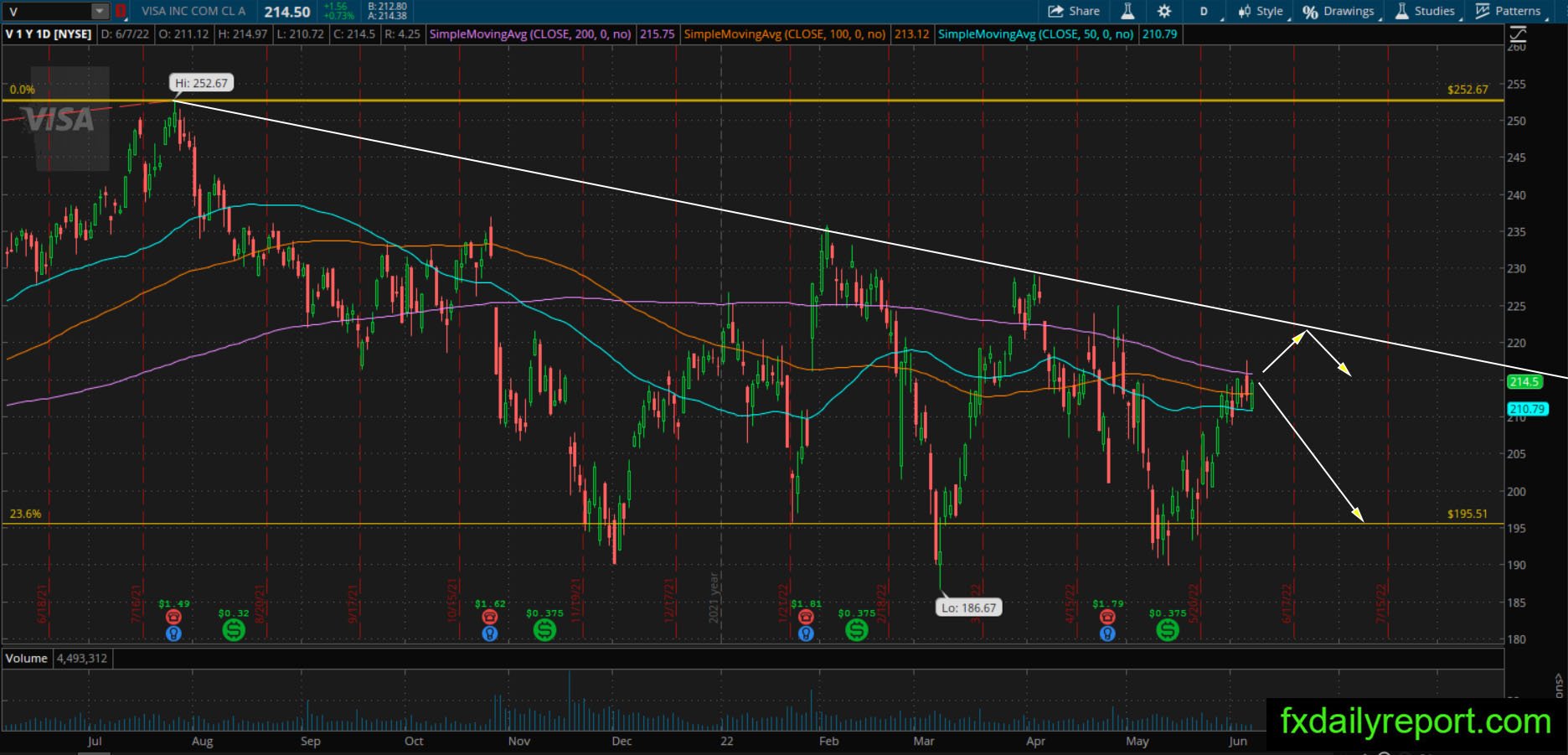Open the Patterns dropdown menu
The height and width of the screenshot is (755, 1568).
click(1511, 11)
